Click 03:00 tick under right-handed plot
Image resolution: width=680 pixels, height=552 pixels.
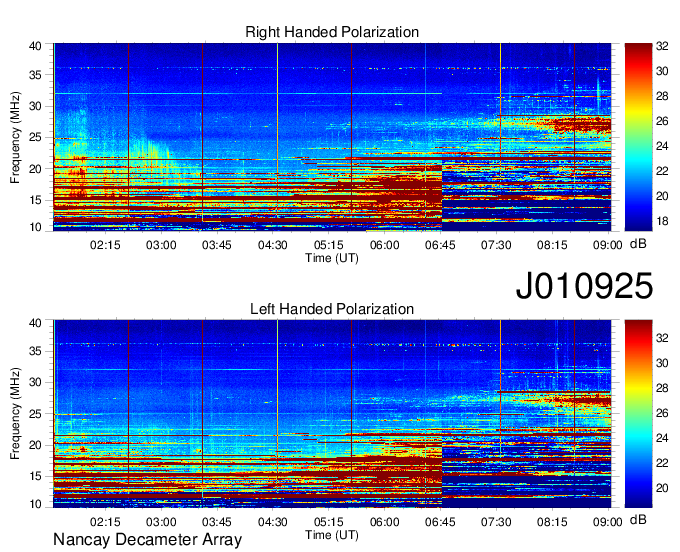click(x=161, y=245)
